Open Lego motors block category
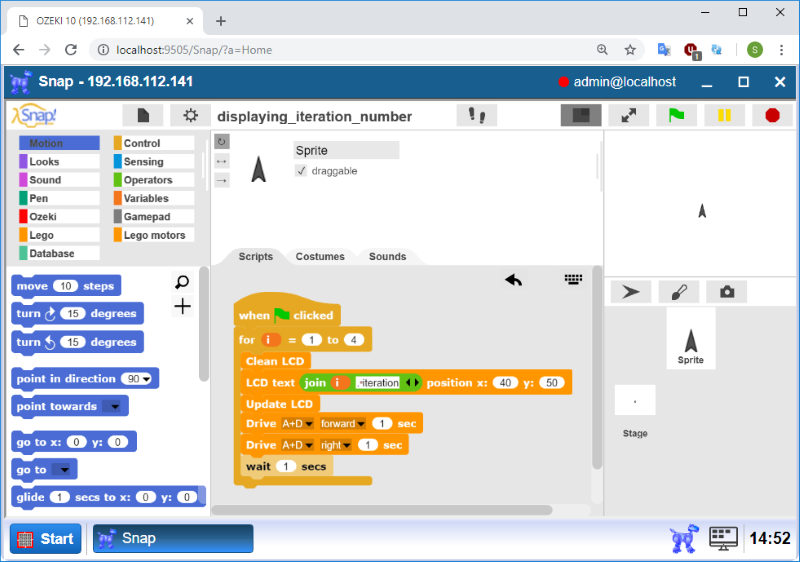Image resolution: width=800 pixels, height=562 pixels. tap(154, 235)
